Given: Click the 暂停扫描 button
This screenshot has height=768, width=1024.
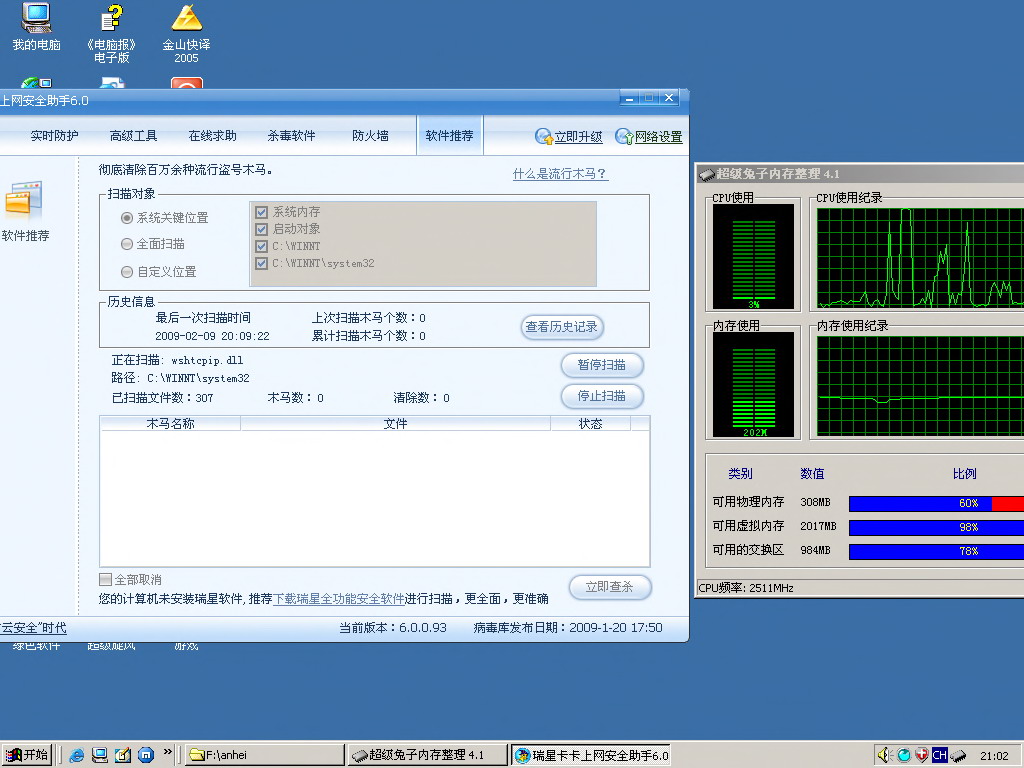Looking at the screenshot, I should coord(602,365).
